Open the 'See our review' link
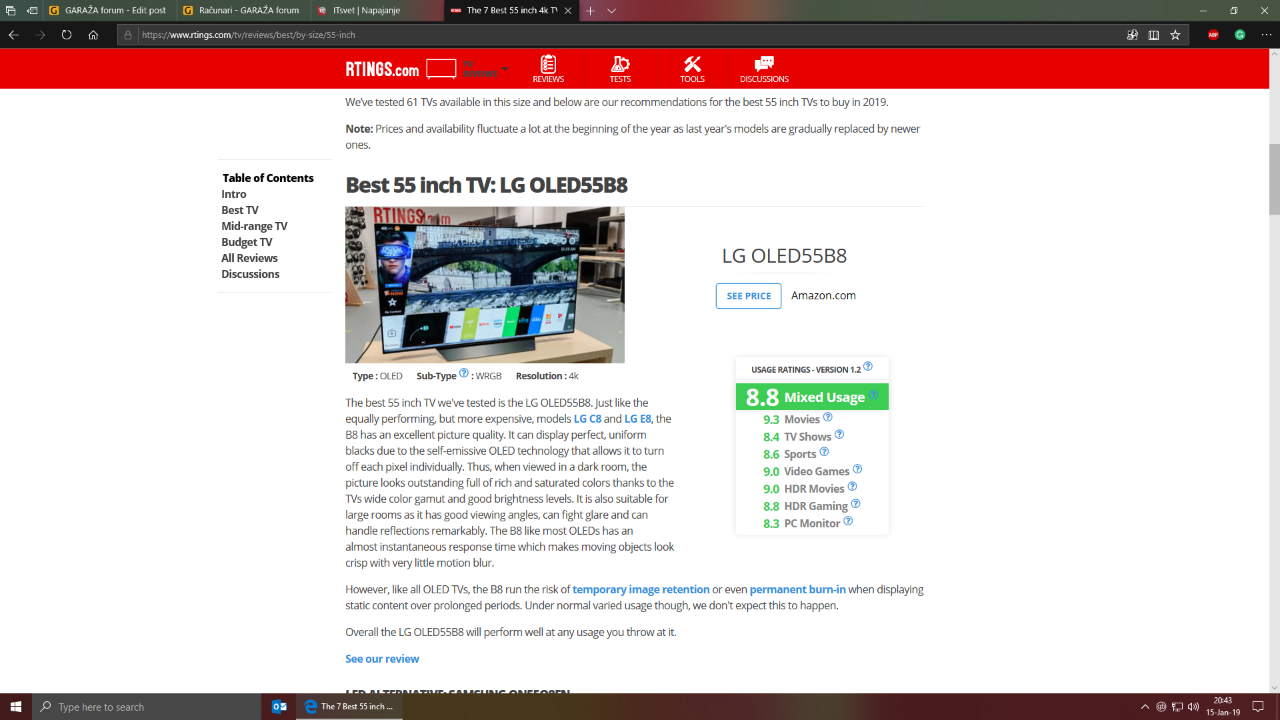 tap(382, 659)
